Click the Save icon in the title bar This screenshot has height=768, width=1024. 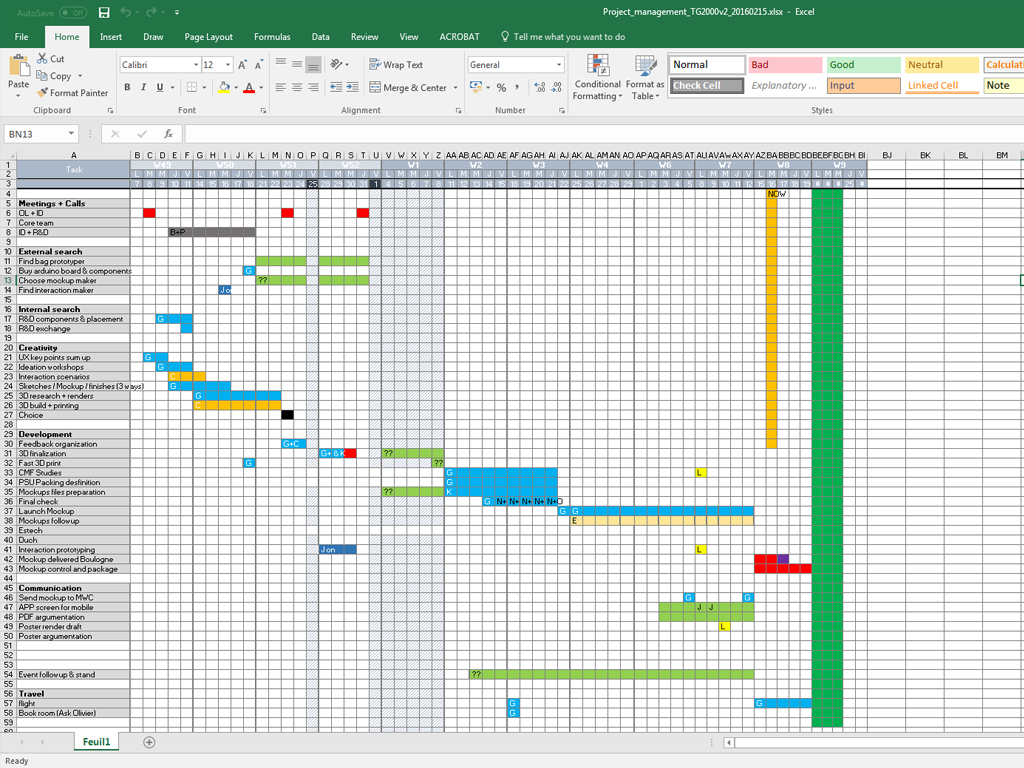pyautogui.click(x=104, y=13)
